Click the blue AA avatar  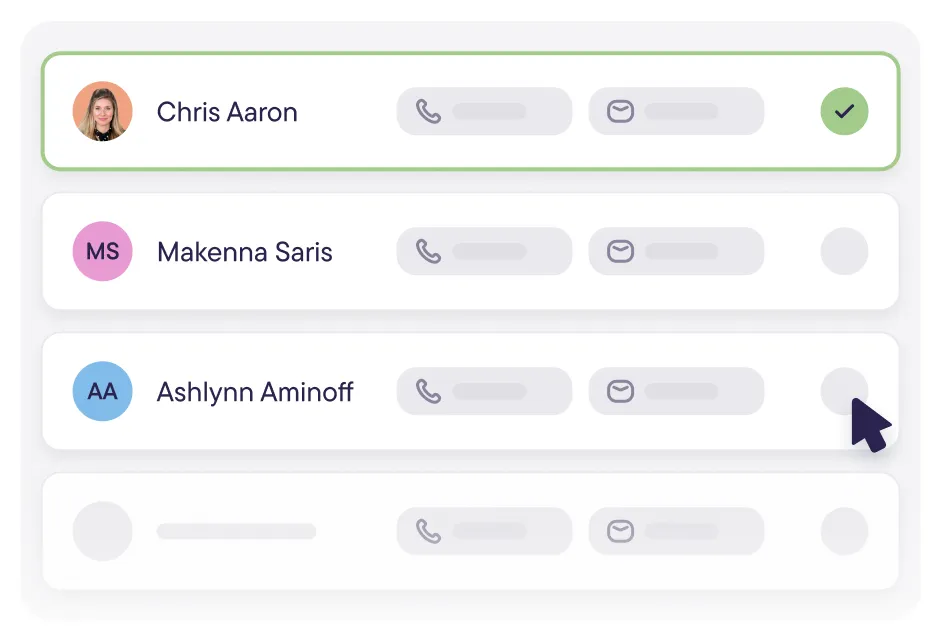(x=103, y=391)
